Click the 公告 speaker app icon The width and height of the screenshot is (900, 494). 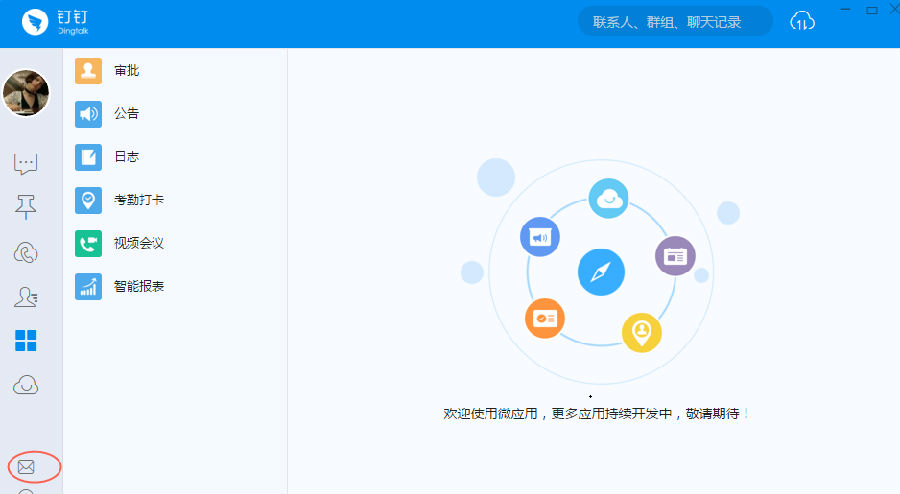[x=88, y=114]
